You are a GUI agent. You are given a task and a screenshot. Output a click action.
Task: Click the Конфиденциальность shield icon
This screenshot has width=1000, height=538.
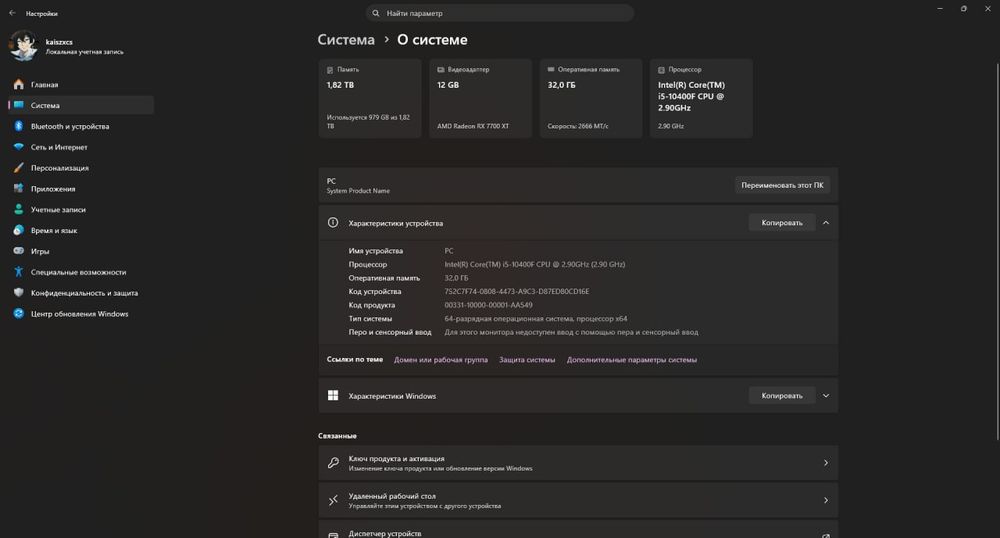point(18,293)
